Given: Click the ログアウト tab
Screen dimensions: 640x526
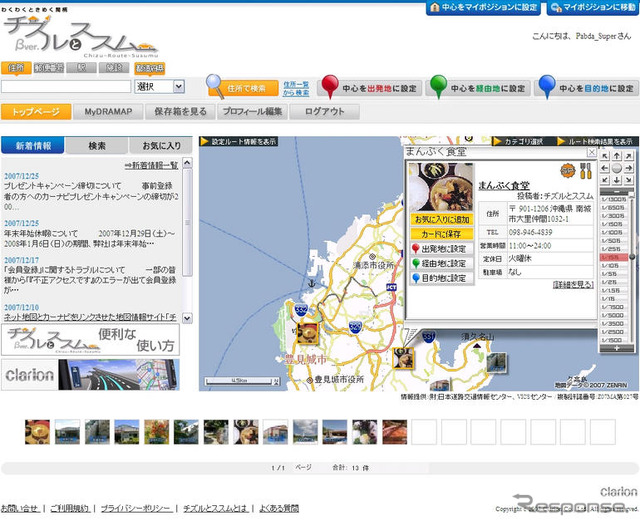Looking at the screenshot, I should 324,112.
